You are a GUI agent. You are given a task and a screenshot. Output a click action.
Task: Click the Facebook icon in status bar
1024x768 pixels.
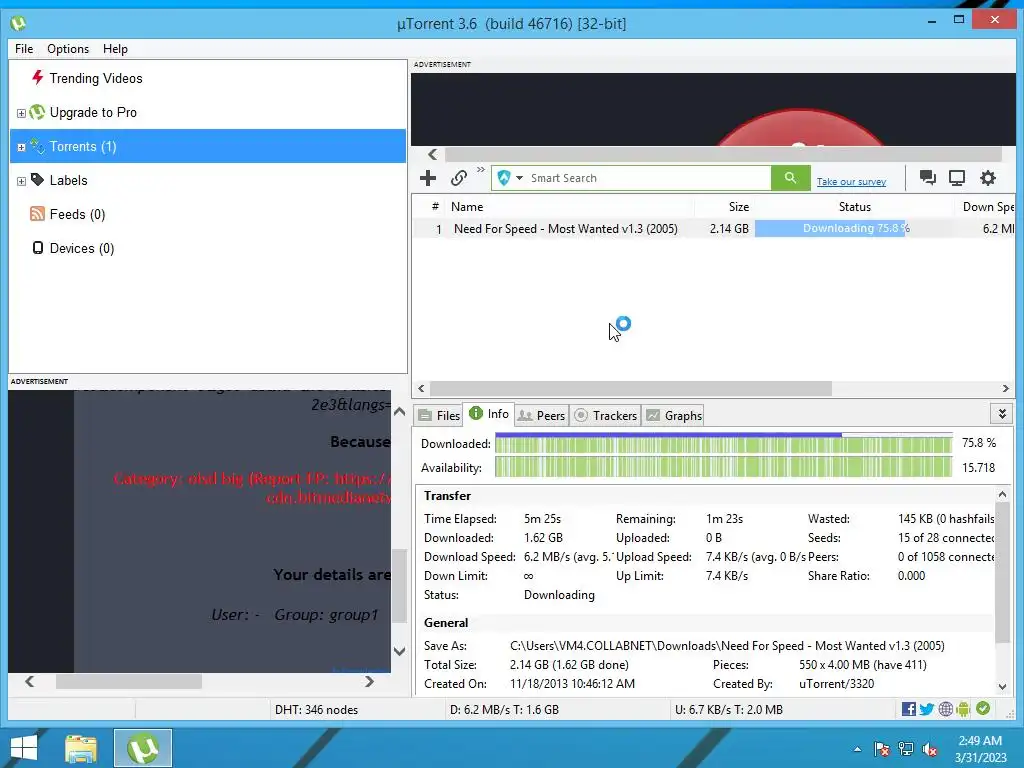[908, 709]
